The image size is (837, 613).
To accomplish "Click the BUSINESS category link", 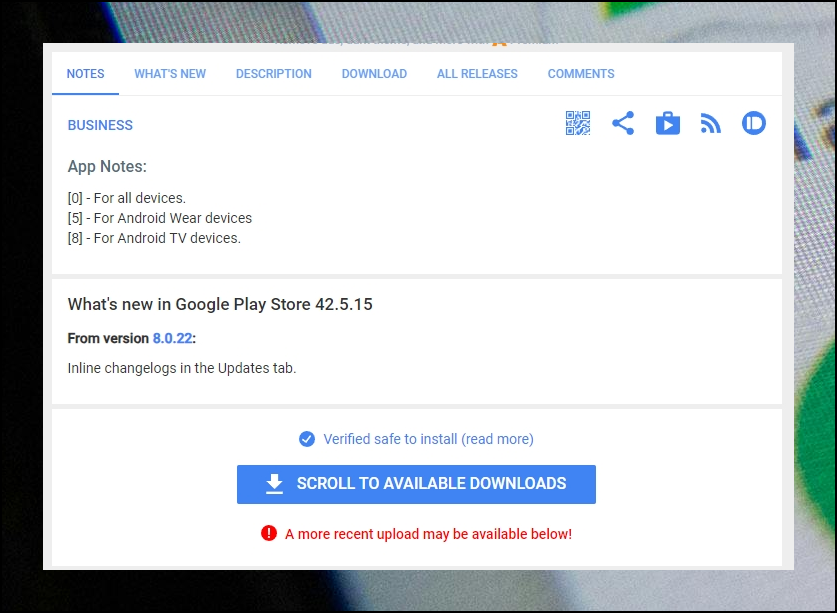I will (100, 125).
